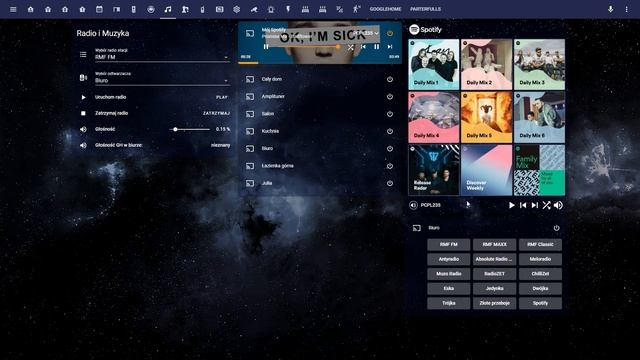This screenshot has height=360, width=640.
Task: Open the running person icon tab
Action: tap(357, 9)
